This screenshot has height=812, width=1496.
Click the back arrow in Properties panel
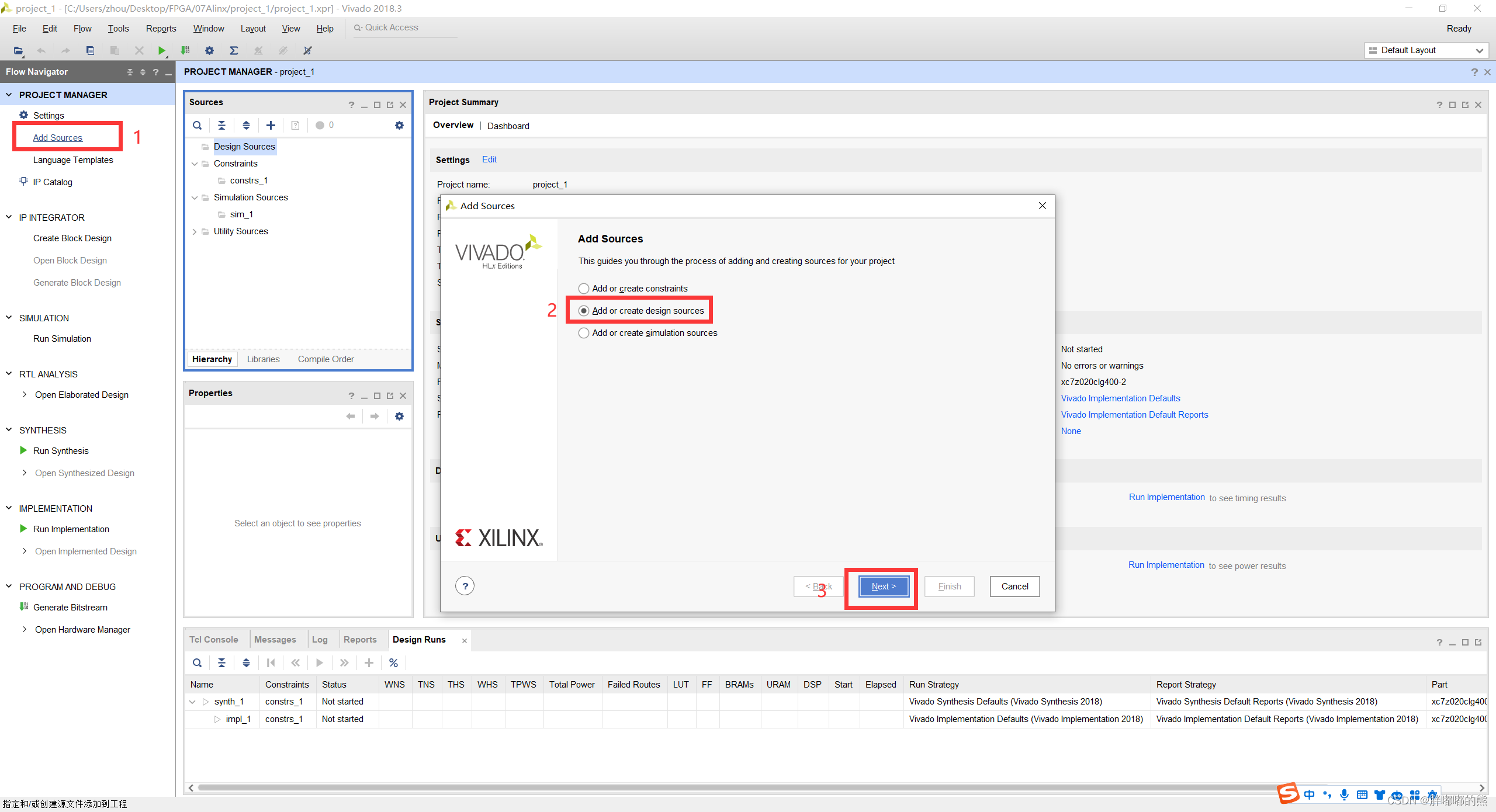[351, 416]
